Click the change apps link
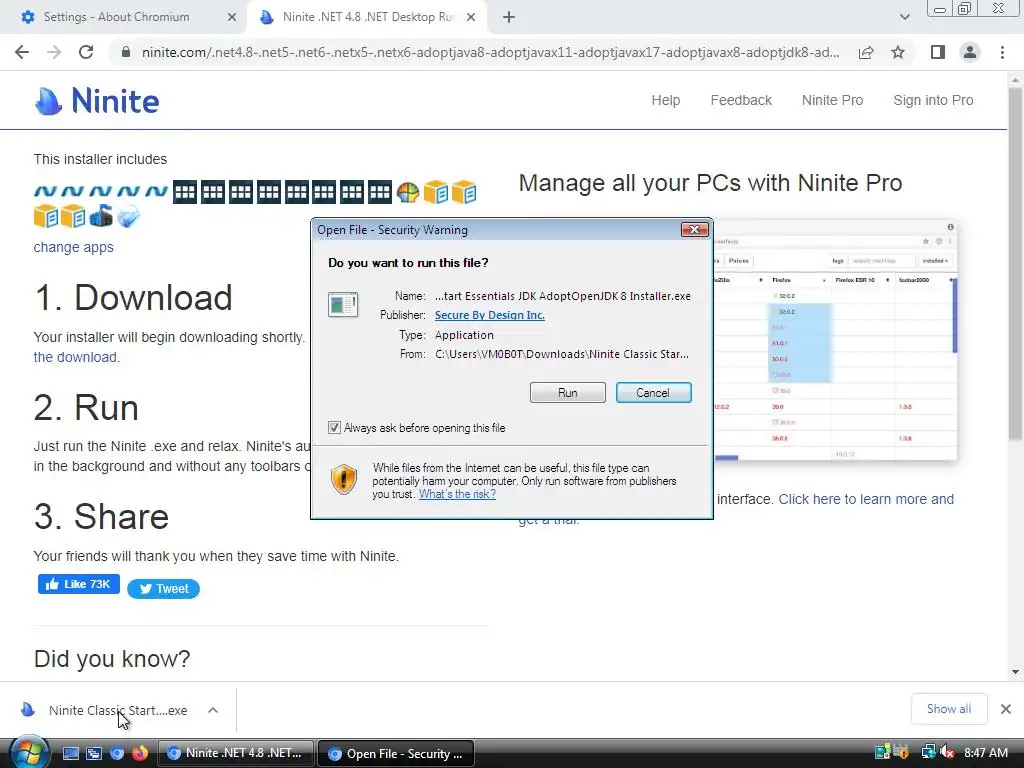Image resolution: width=1024 pixels, height=768 pixels. [73, 247]
